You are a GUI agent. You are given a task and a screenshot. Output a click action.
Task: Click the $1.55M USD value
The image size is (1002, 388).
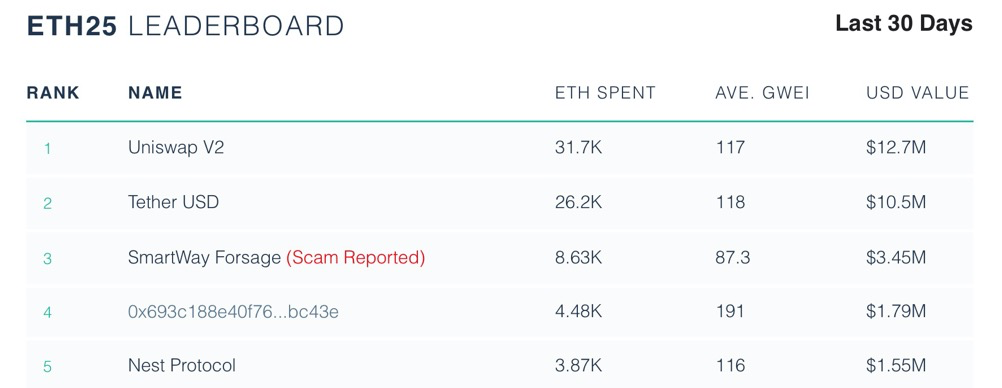click(x=896, y=366)
